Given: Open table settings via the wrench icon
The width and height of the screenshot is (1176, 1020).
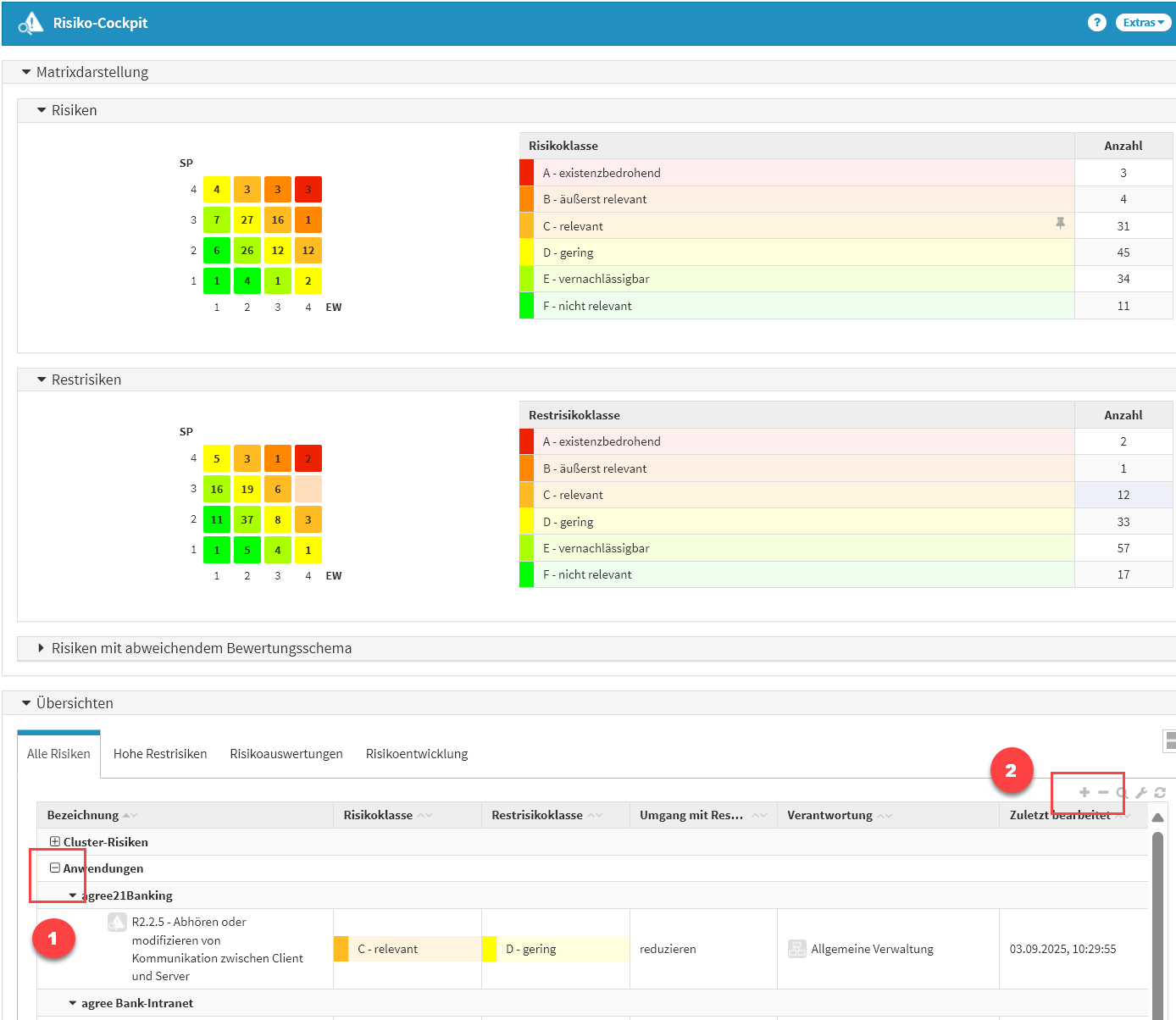Looking at the screenshot, I should click(x=1141, y=793).
